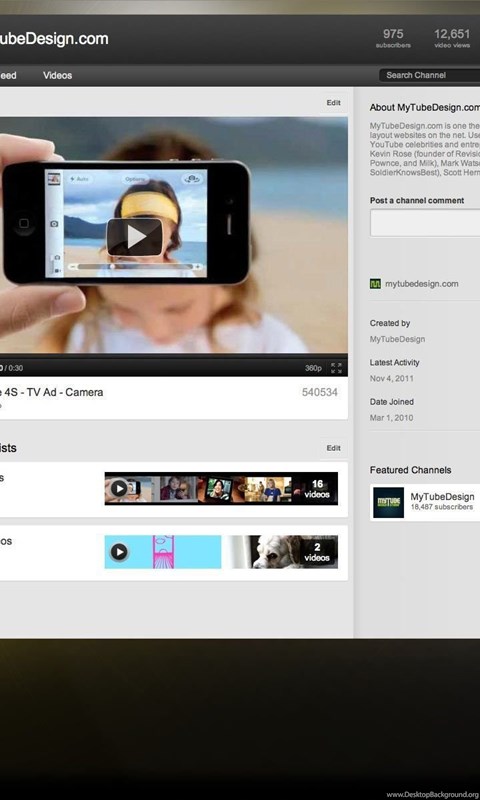Open the 16 videos playlist count

click(317, 489)
